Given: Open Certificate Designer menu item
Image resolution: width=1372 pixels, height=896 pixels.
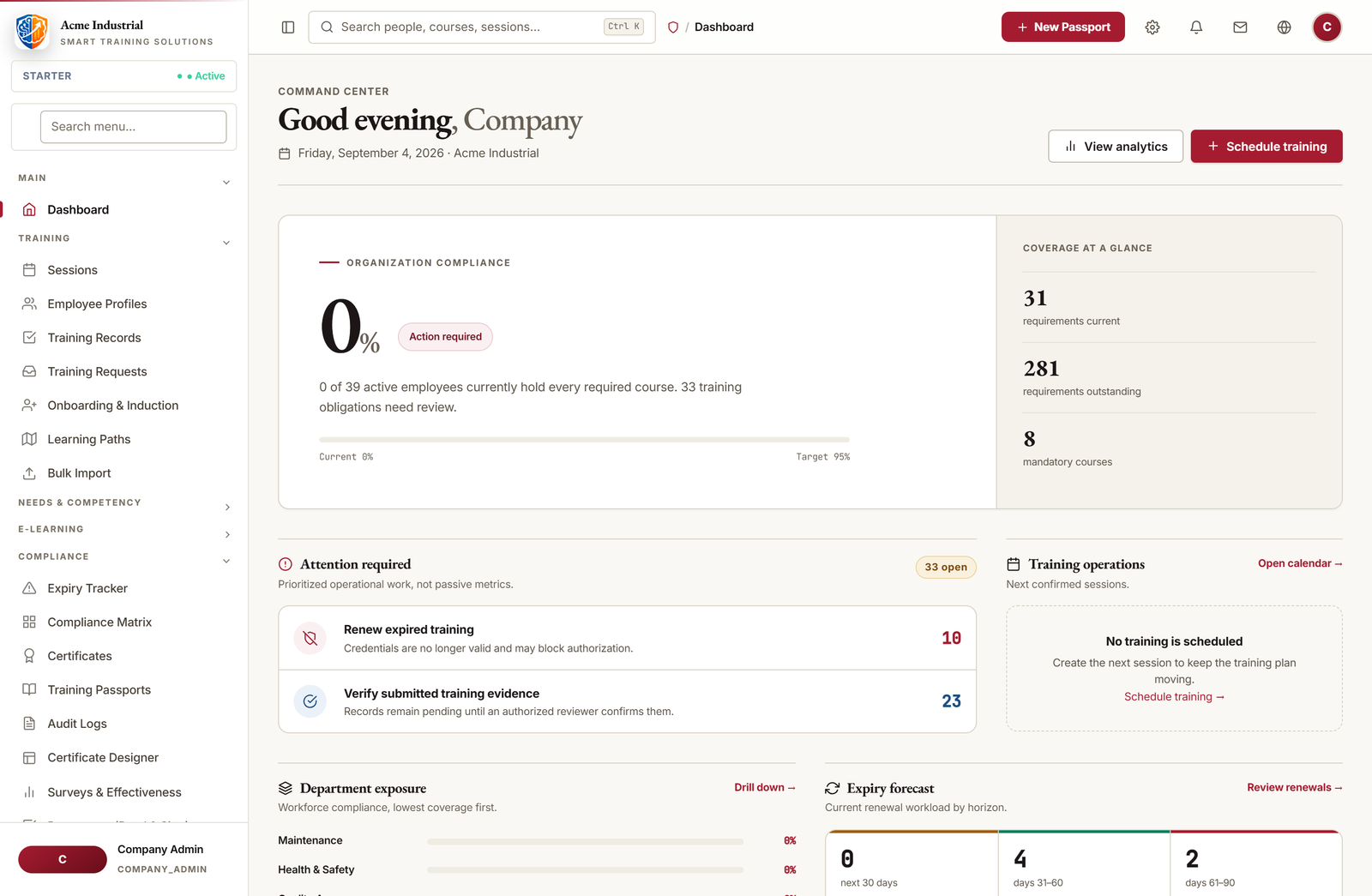Looking at the screenshot, I should point(124,758).
